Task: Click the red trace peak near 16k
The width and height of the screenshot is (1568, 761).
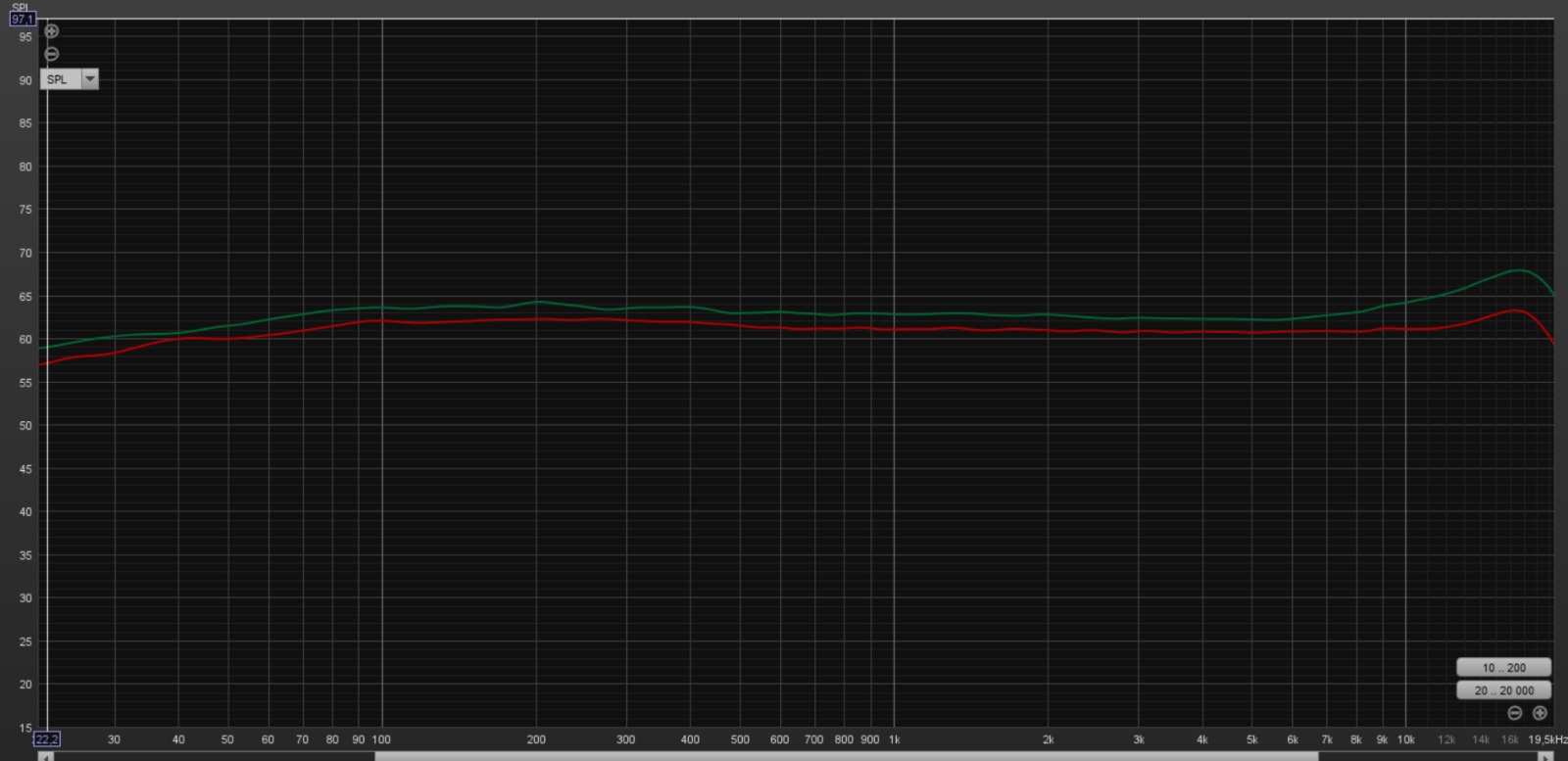Action: pos(1515,310)
